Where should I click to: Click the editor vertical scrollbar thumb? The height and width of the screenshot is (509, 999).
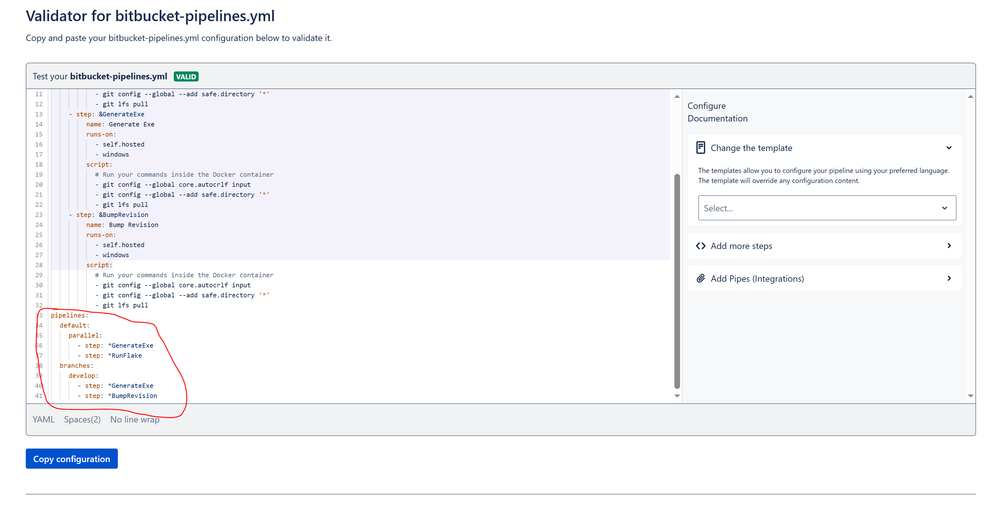pos(677,280)
